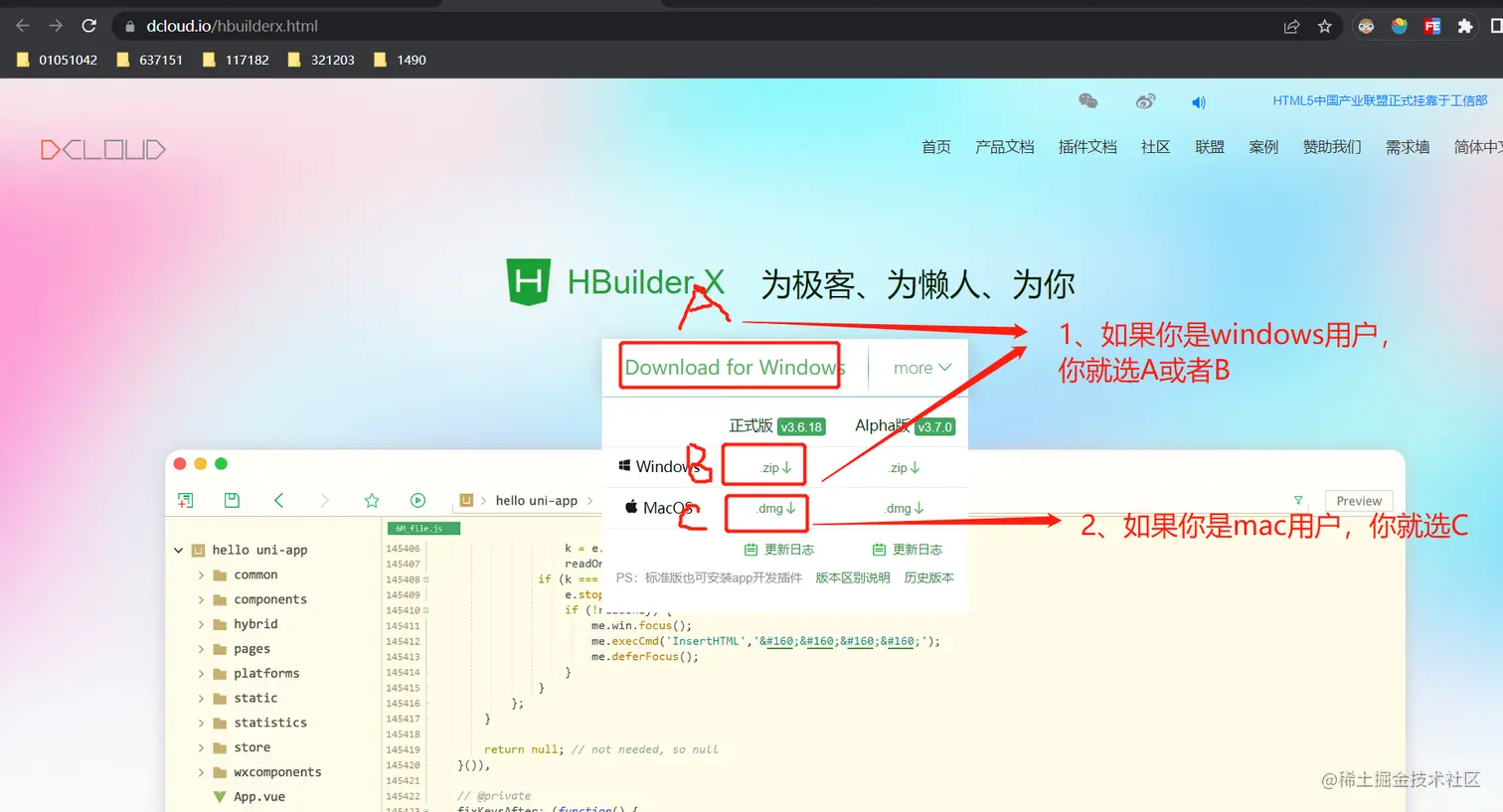The width and height of the screenshot is (1503, 812).
Task: Click Download for Windows button
Action: coord(733,368)
